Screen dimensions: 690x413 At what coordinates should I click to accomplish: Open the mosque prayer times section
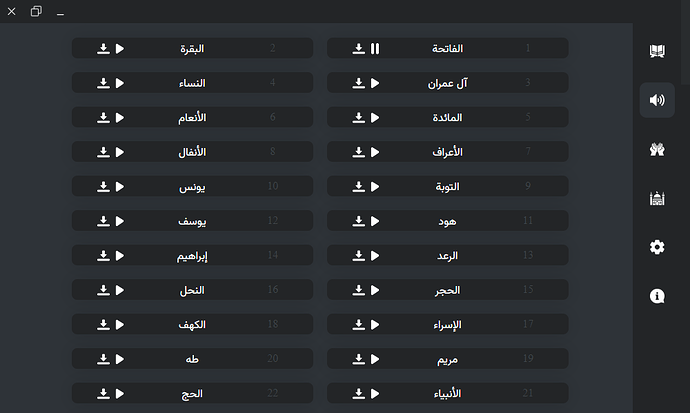pos(657,198)
